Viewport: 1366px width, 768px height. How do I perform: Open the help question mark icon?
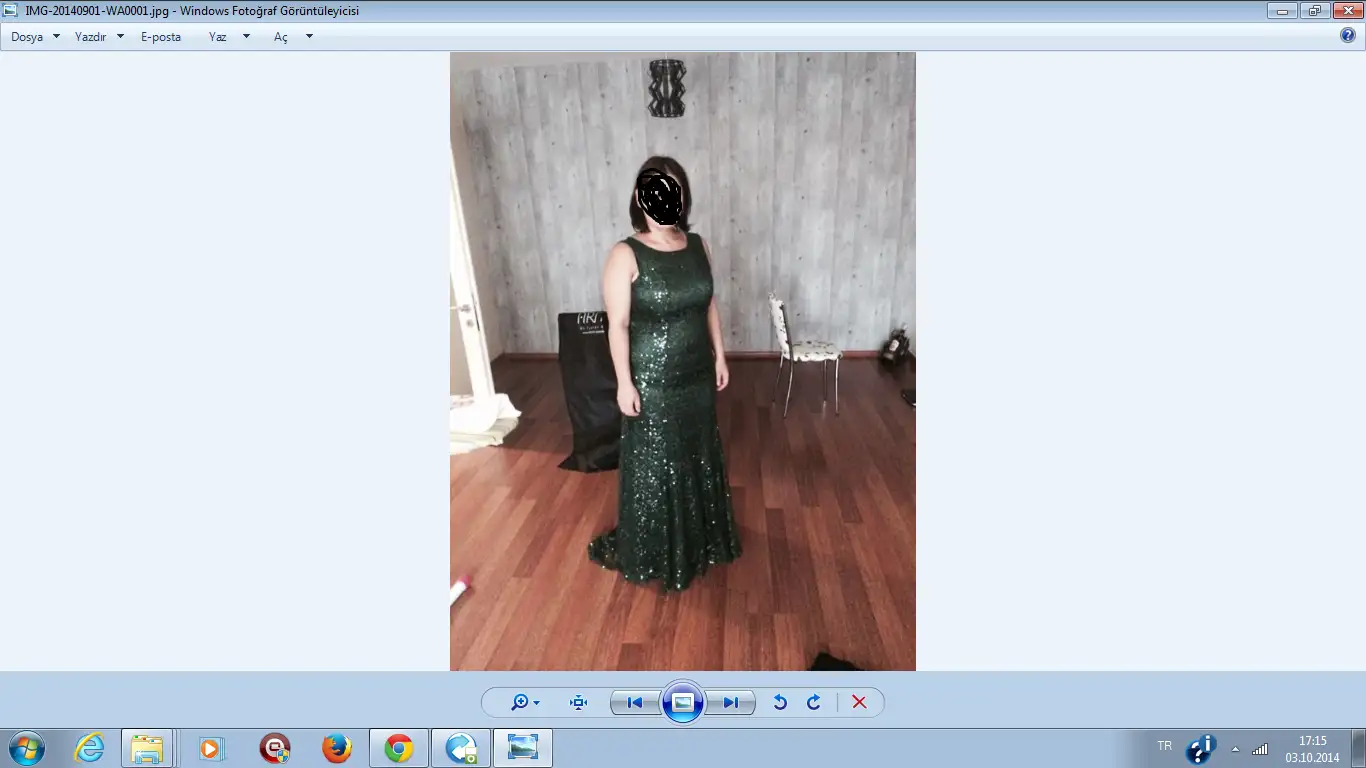[1347, 36]
